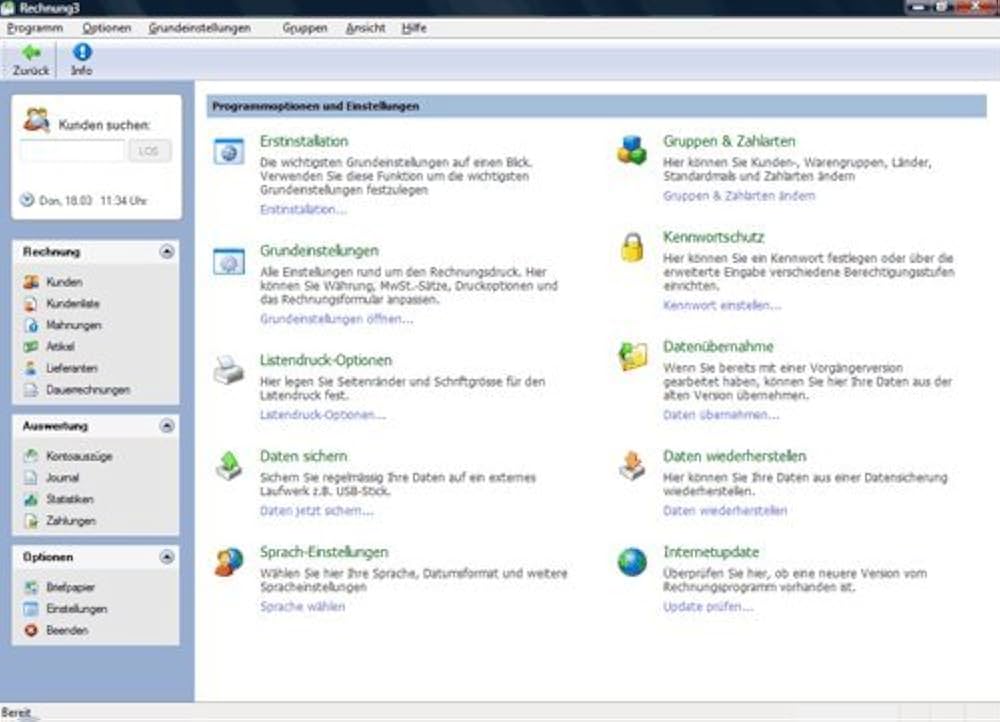1000x722 pixels.
Task: Click the LOS search button
Action: (x=149, y=151)
